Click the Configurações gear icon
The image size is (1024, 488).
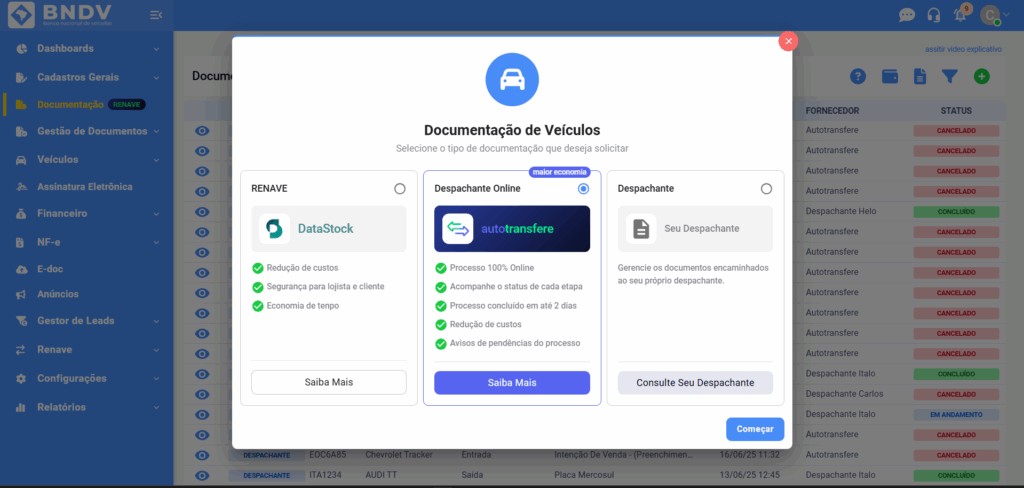[x=21, y=378]
